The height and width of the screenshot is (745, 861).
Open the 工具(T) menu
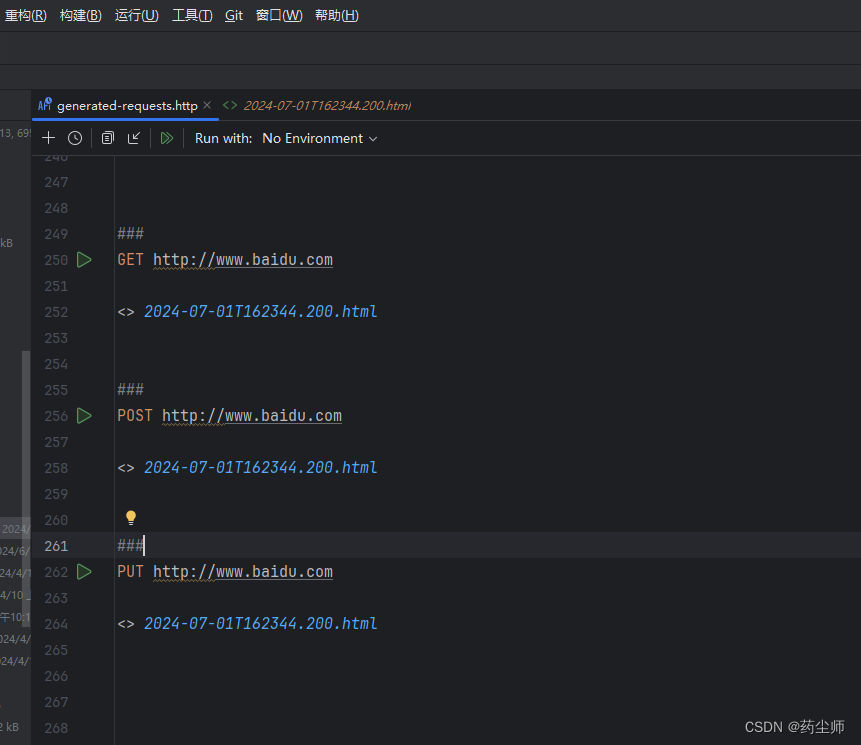[x=192, y=15]
